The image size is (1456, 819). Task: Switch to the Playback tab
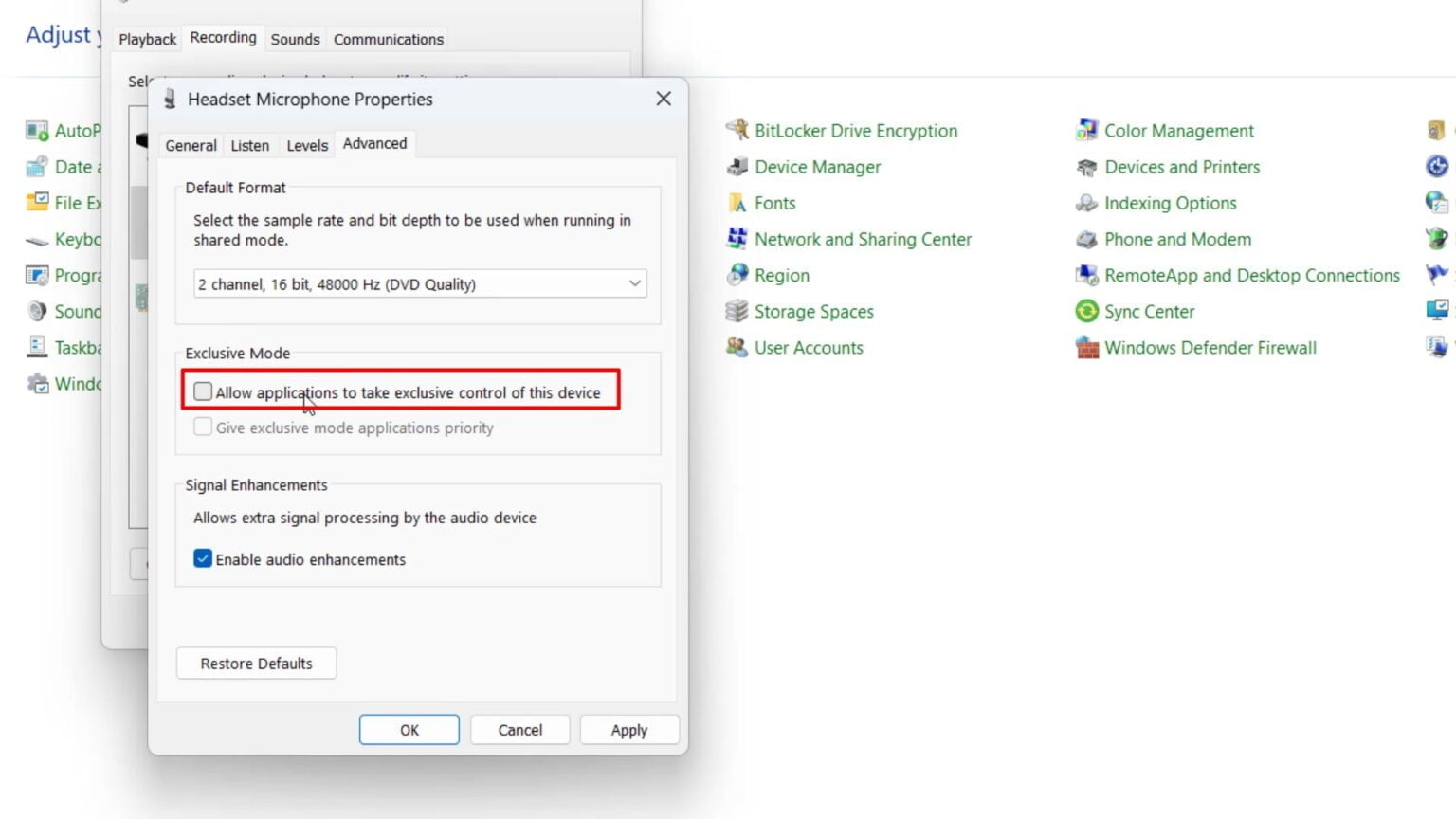point(146,39)
